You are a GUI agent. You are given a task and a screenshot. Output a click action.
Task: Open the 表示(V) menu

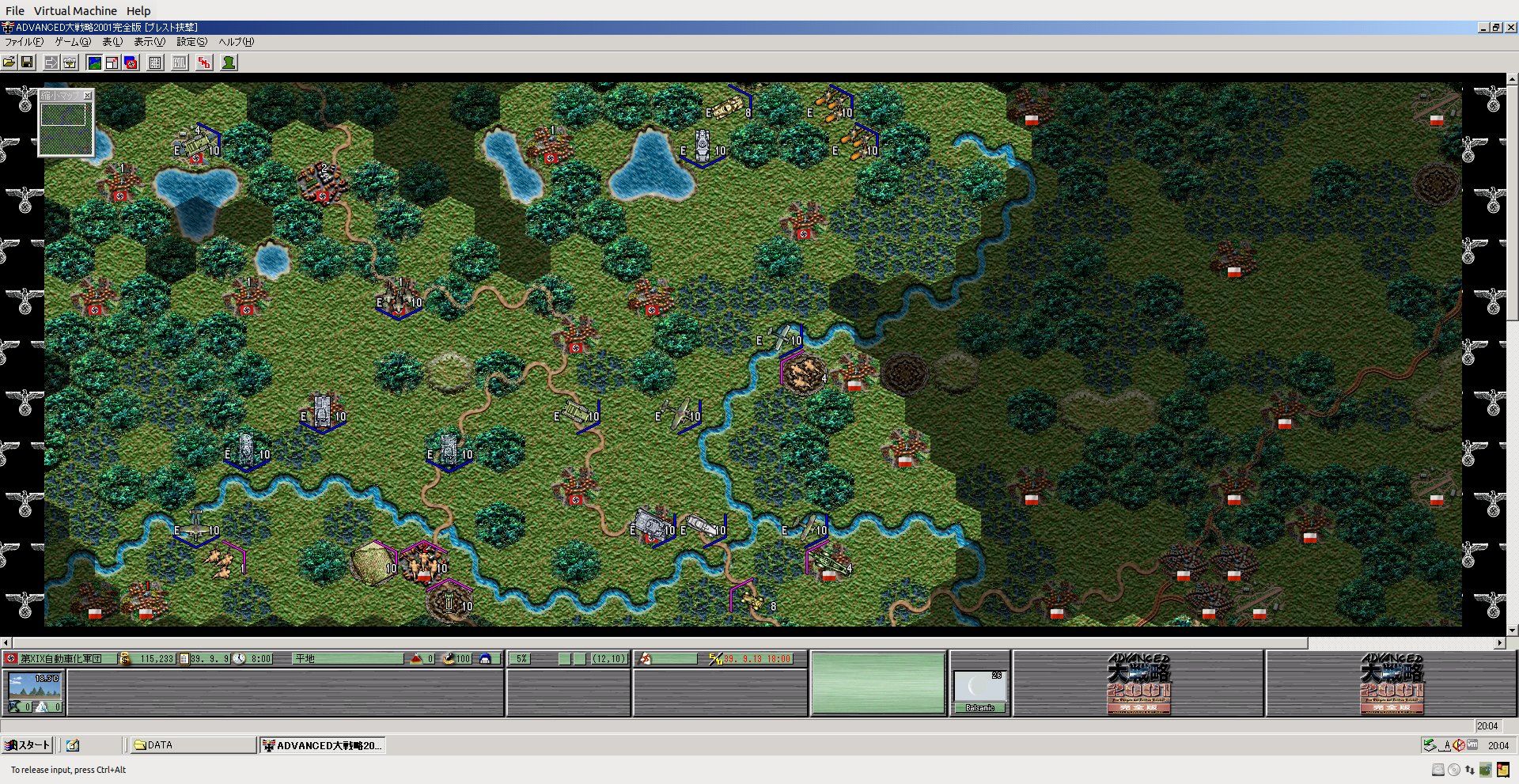(x=150, y=42)
